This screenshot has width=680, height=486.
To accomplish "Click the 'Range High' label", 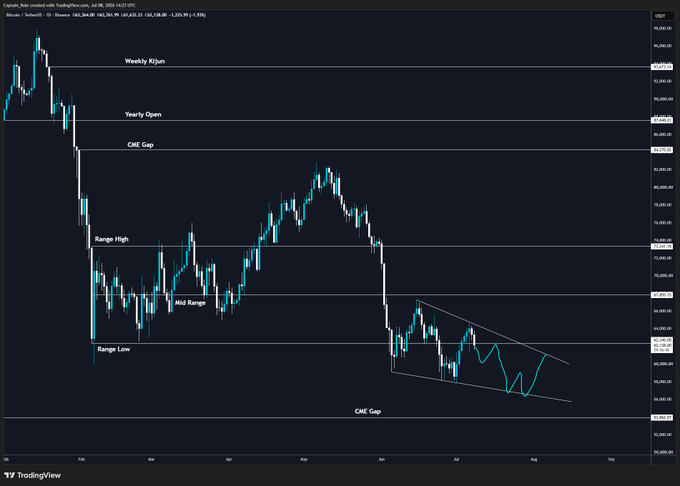I will pos(111,239).
